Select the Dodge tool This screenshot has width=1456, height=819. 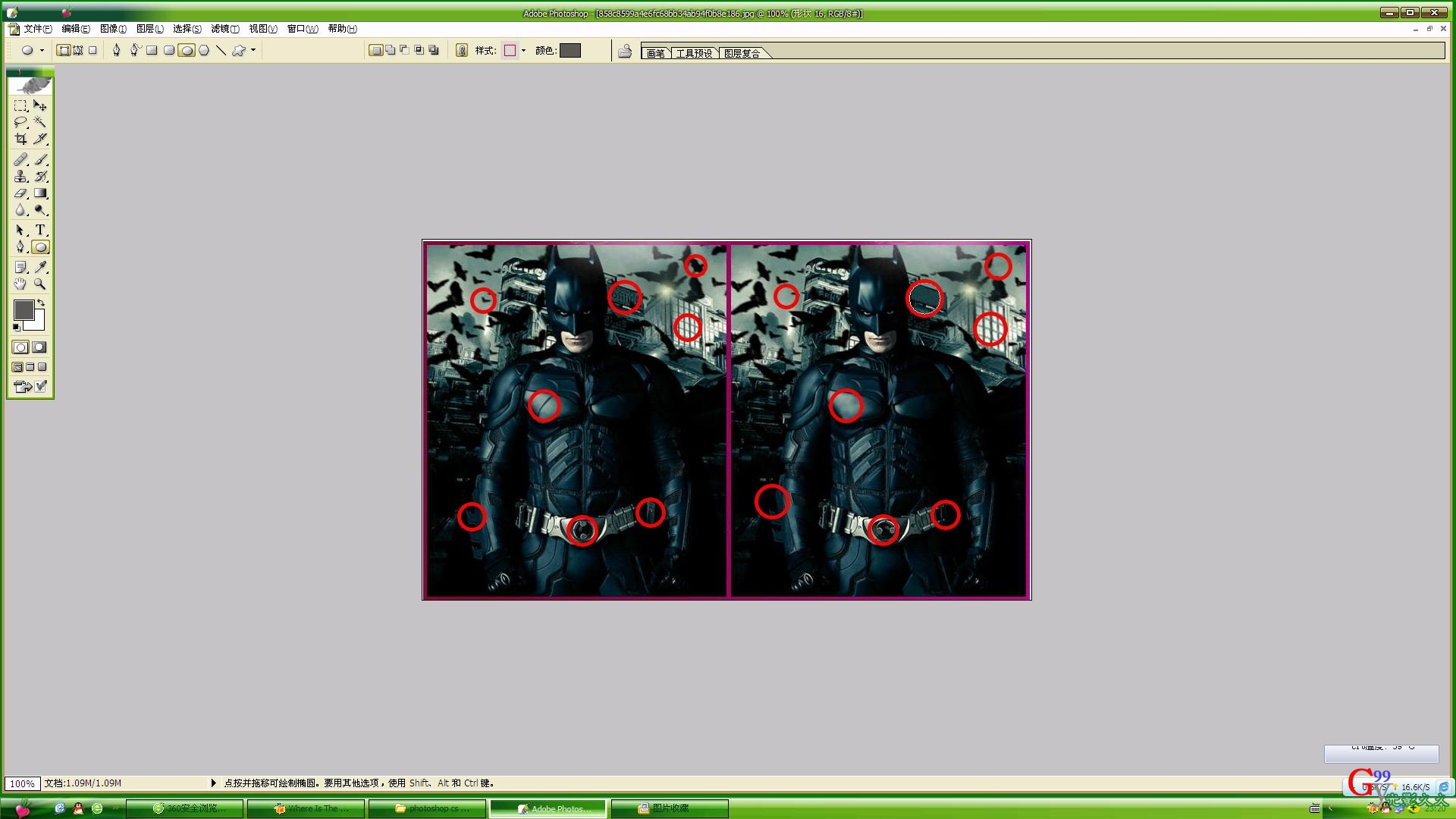click(x=40, y=209)
